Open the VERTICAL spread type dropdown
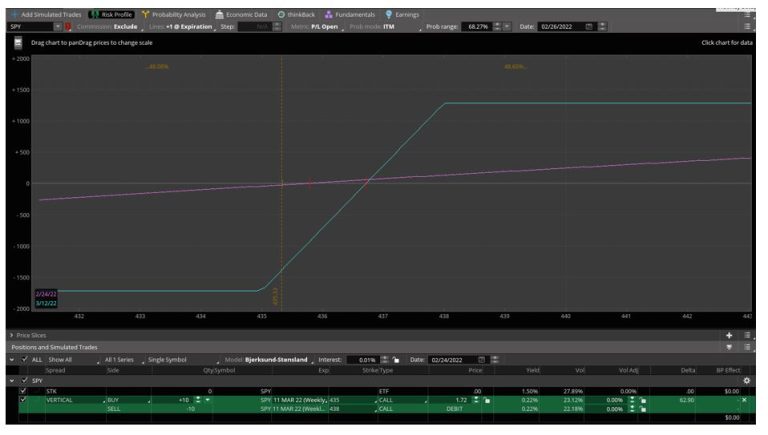 coord(75,400)
